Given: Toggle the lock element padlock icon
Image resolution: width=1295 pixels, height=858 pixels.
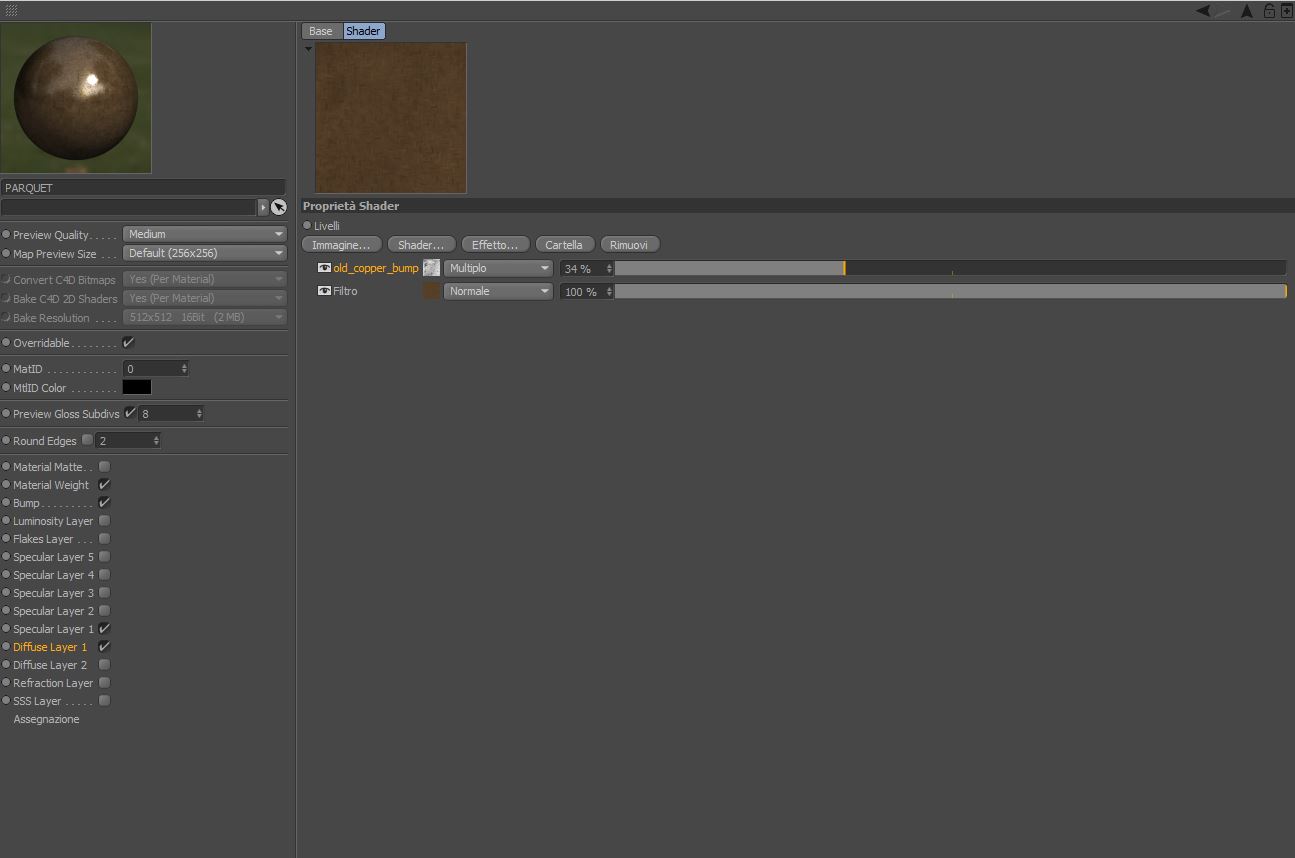Looking at the screenshot, I should point(1269,11).
